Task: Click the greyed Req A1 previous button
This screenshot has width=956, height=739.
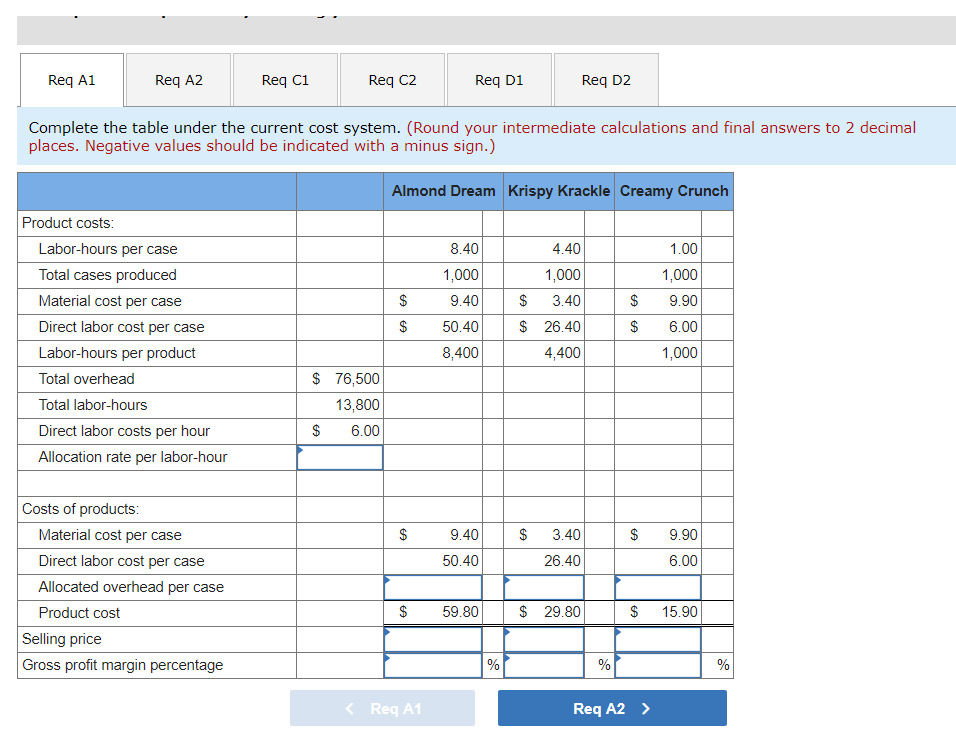Action: pyautogui.click(x=382, y=708)
